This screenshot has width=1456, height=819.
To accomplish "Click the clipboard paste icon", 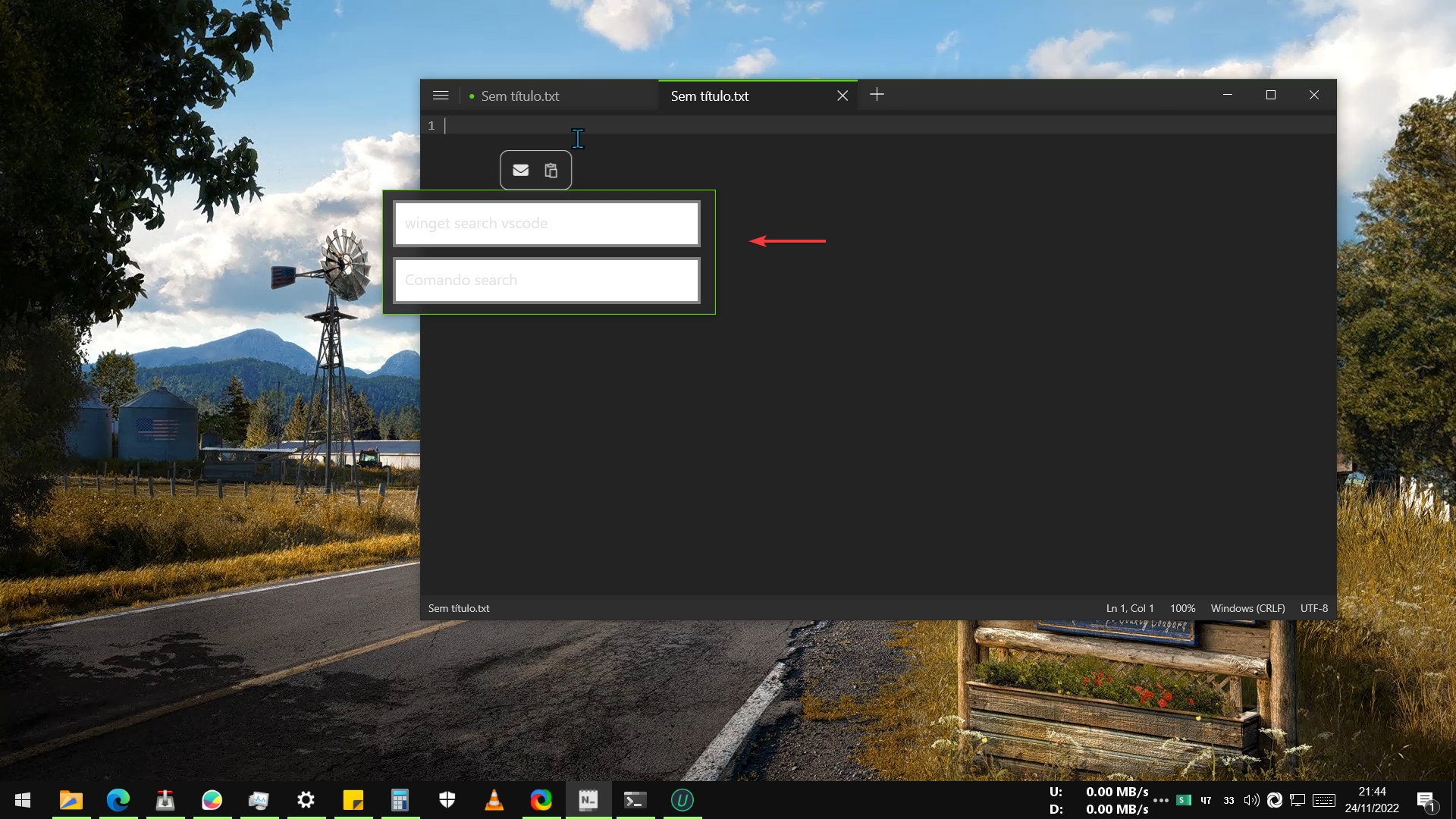I will coord(551,171).
